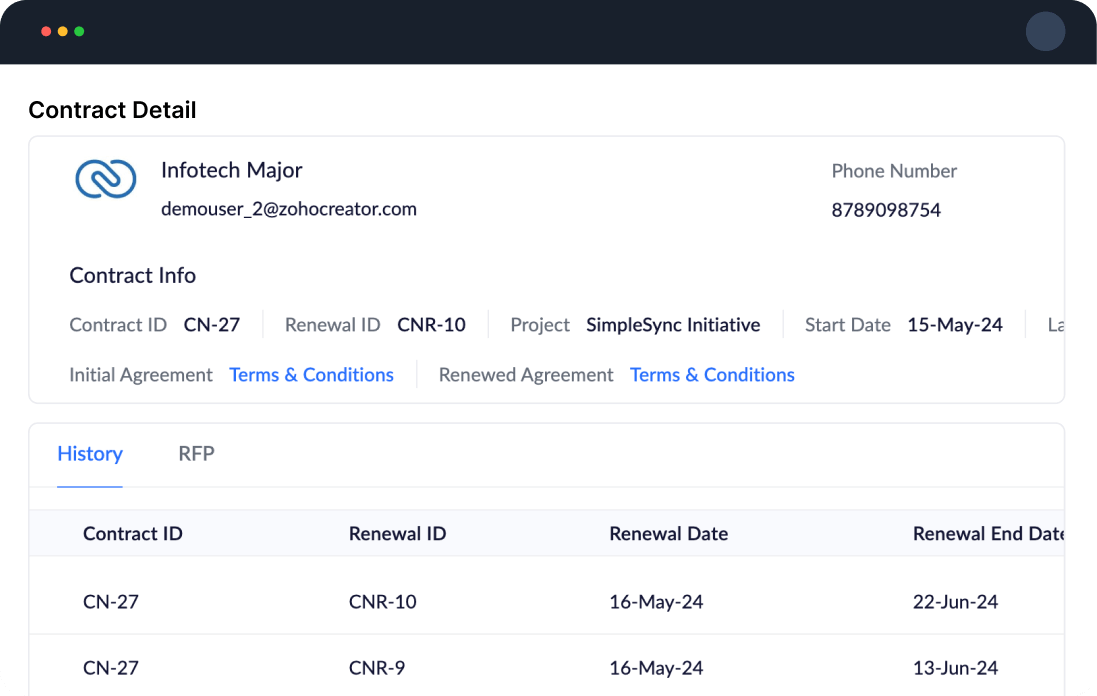Click the yellow window control dot

click(x=61, y=31)
